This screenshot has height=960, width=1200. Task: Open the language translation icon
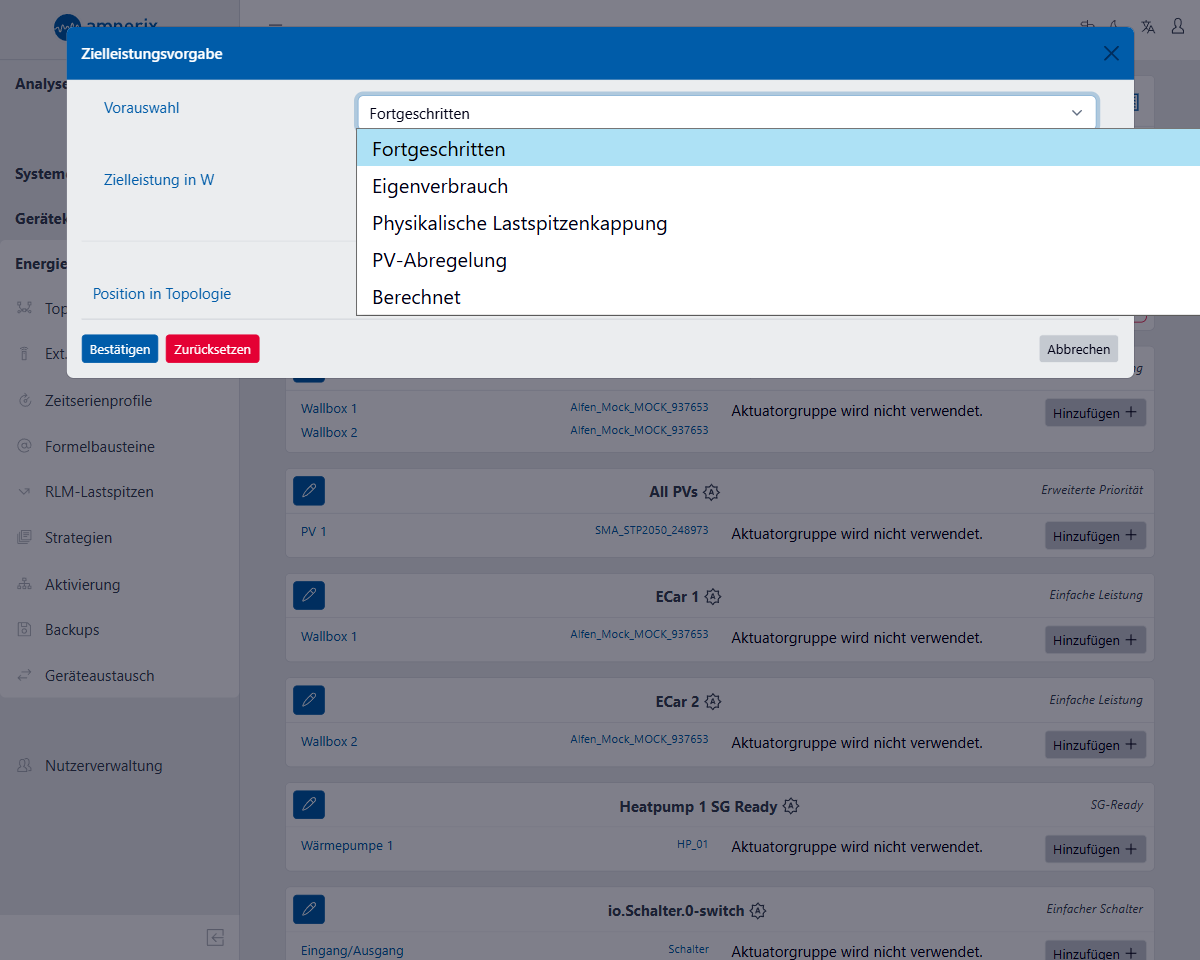point(1148,27)
